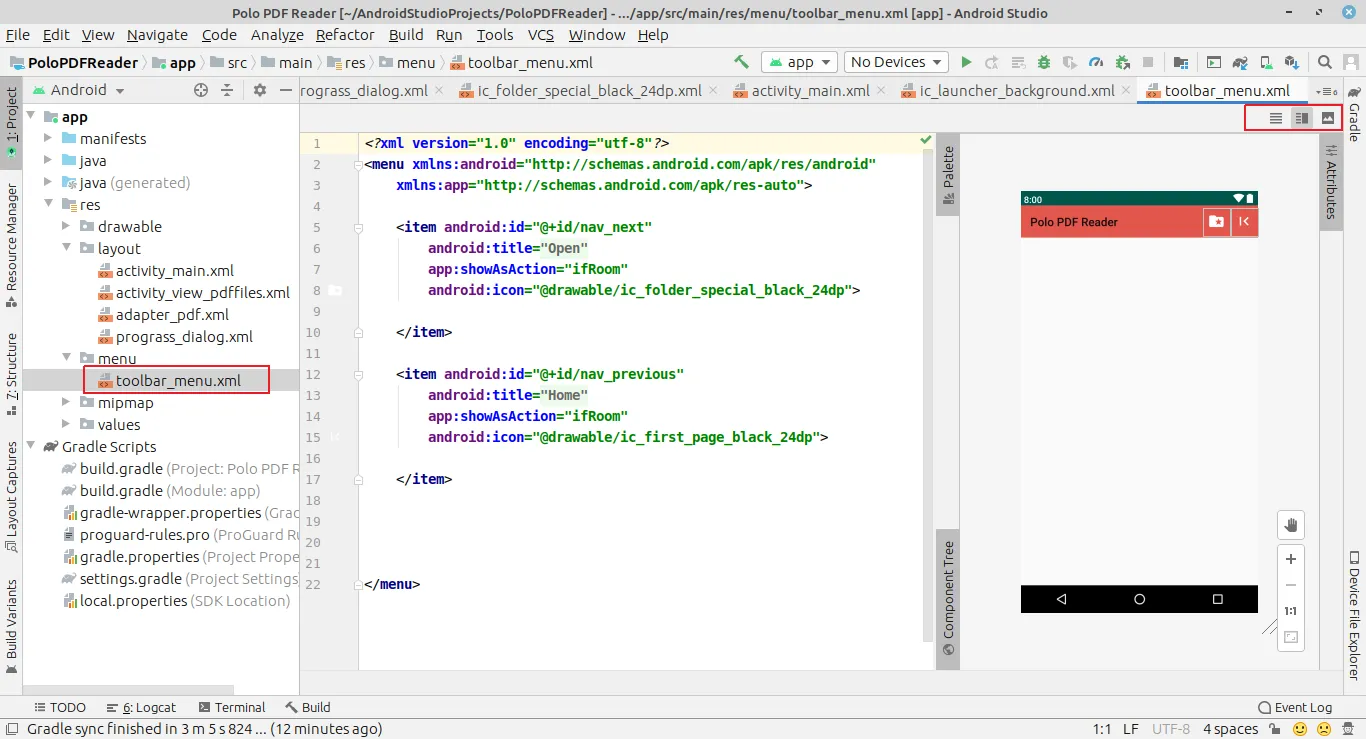Open Project panel gear settings
The image size is (1366, 739).
point(260,90)
